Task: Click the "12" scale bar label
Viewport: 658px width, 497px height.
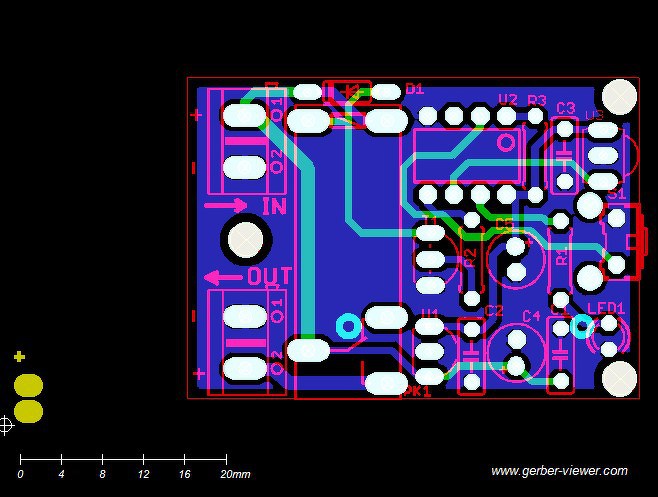Action: coord(144,474)
